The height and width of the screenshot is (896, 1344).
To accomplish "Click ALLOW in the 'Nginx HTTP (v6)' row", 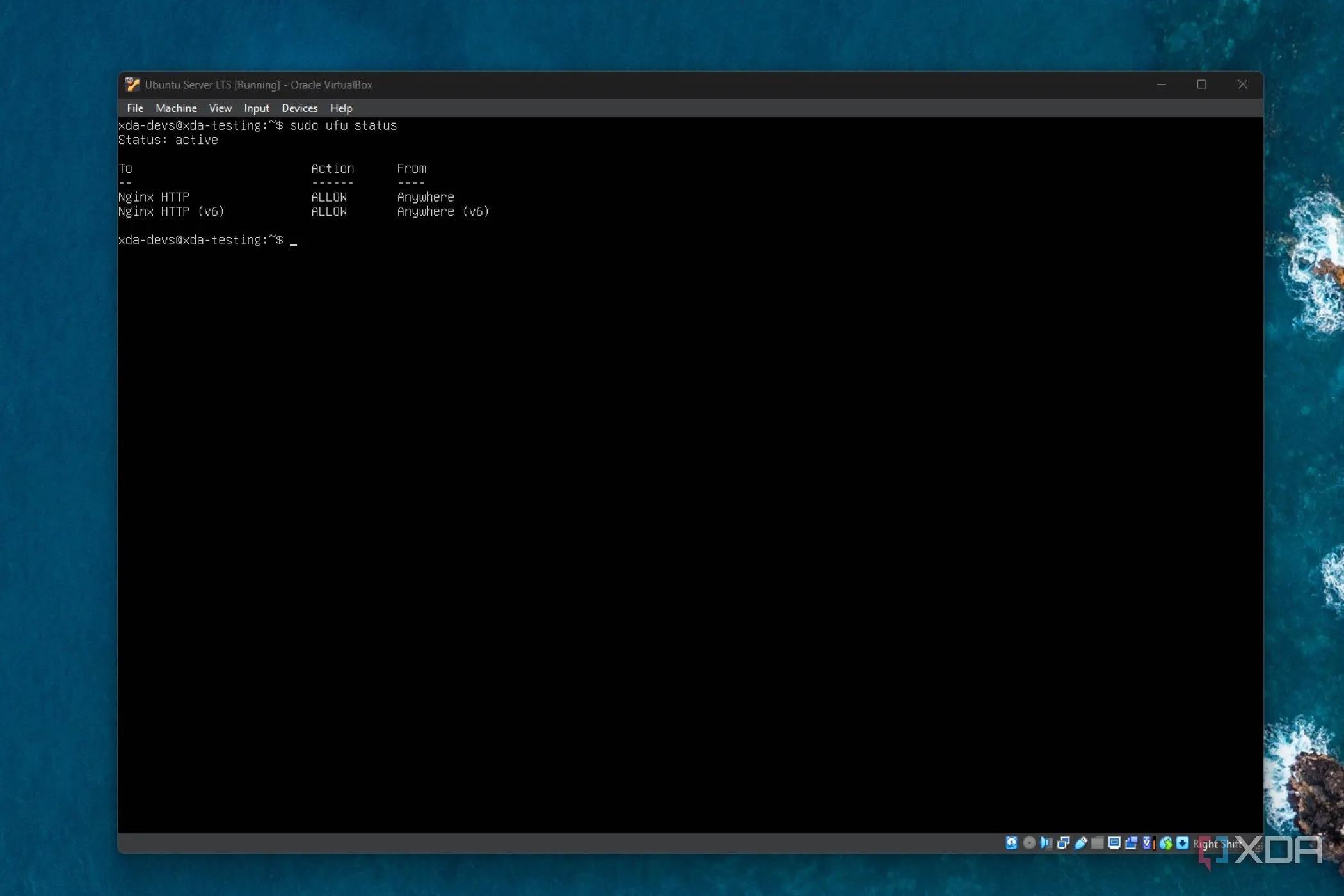I will click(x=329, y=211).
